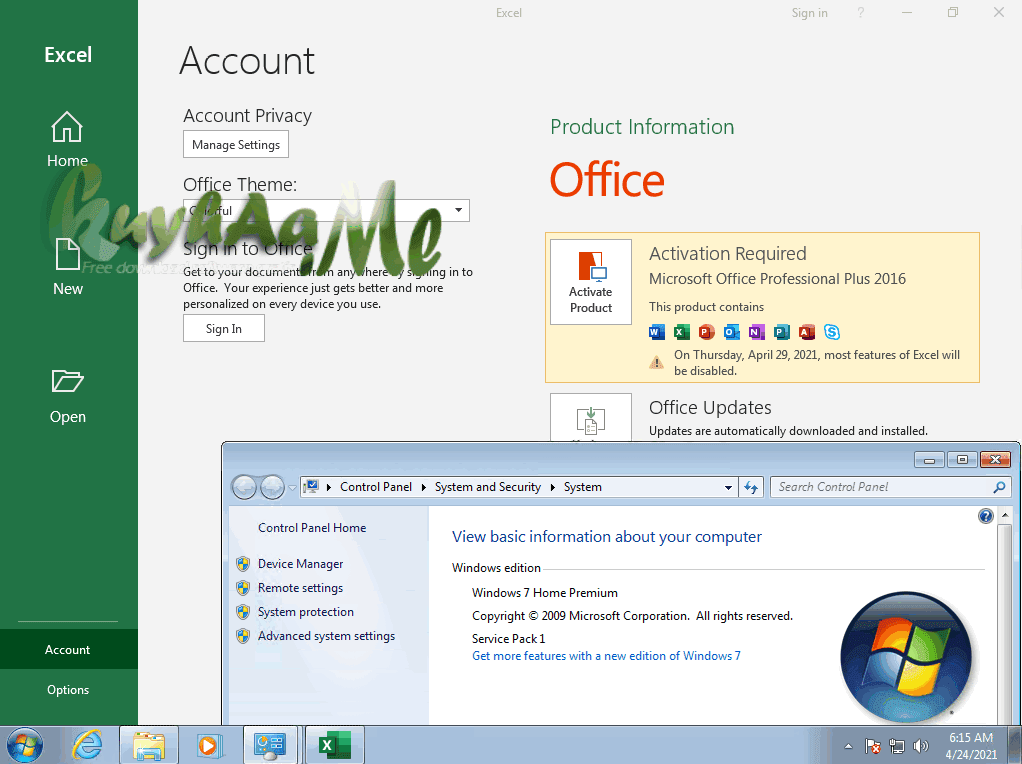Click the volume speaker icon in tray
1022x764 pixels.
point(921,746)
